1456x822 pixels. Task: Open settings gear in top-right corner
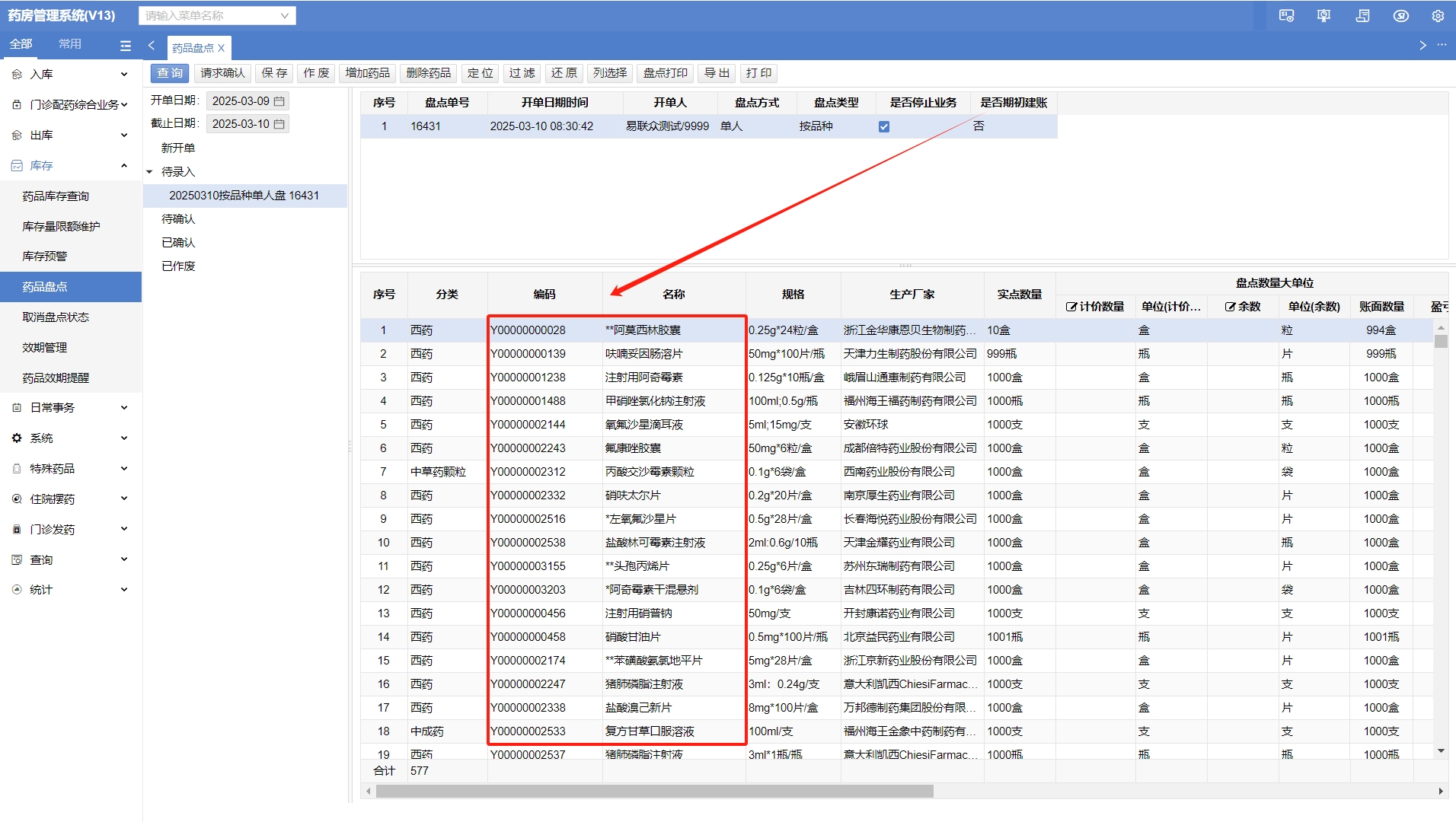click(x=1438, y=15)
